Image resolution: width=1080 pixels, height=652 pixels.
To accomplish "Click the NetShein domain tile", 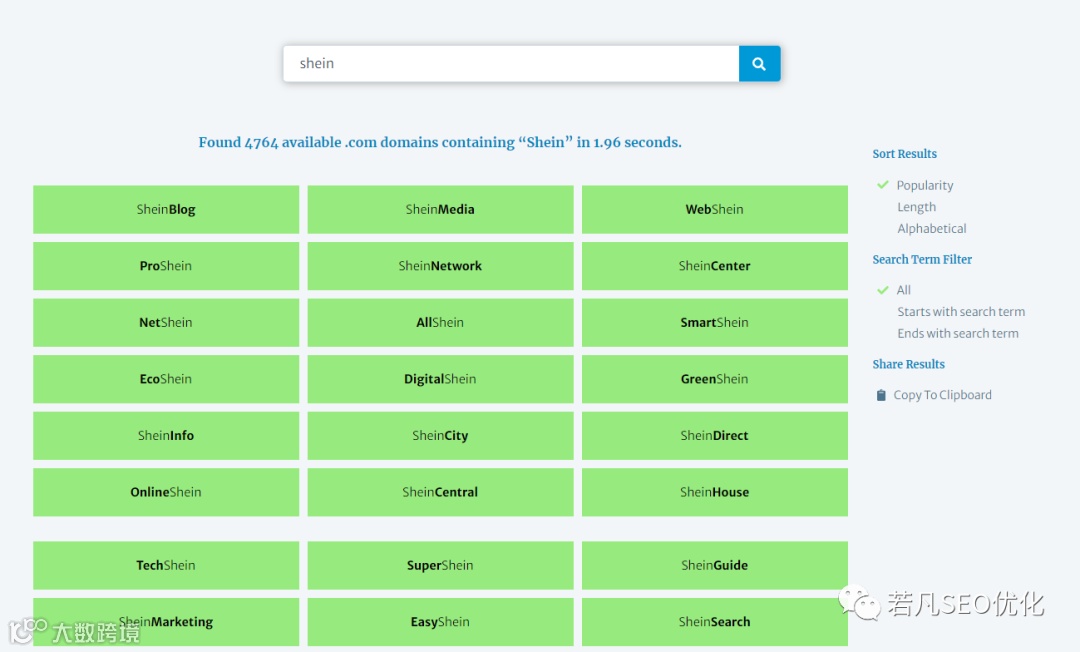I will [x=166, y=322].
